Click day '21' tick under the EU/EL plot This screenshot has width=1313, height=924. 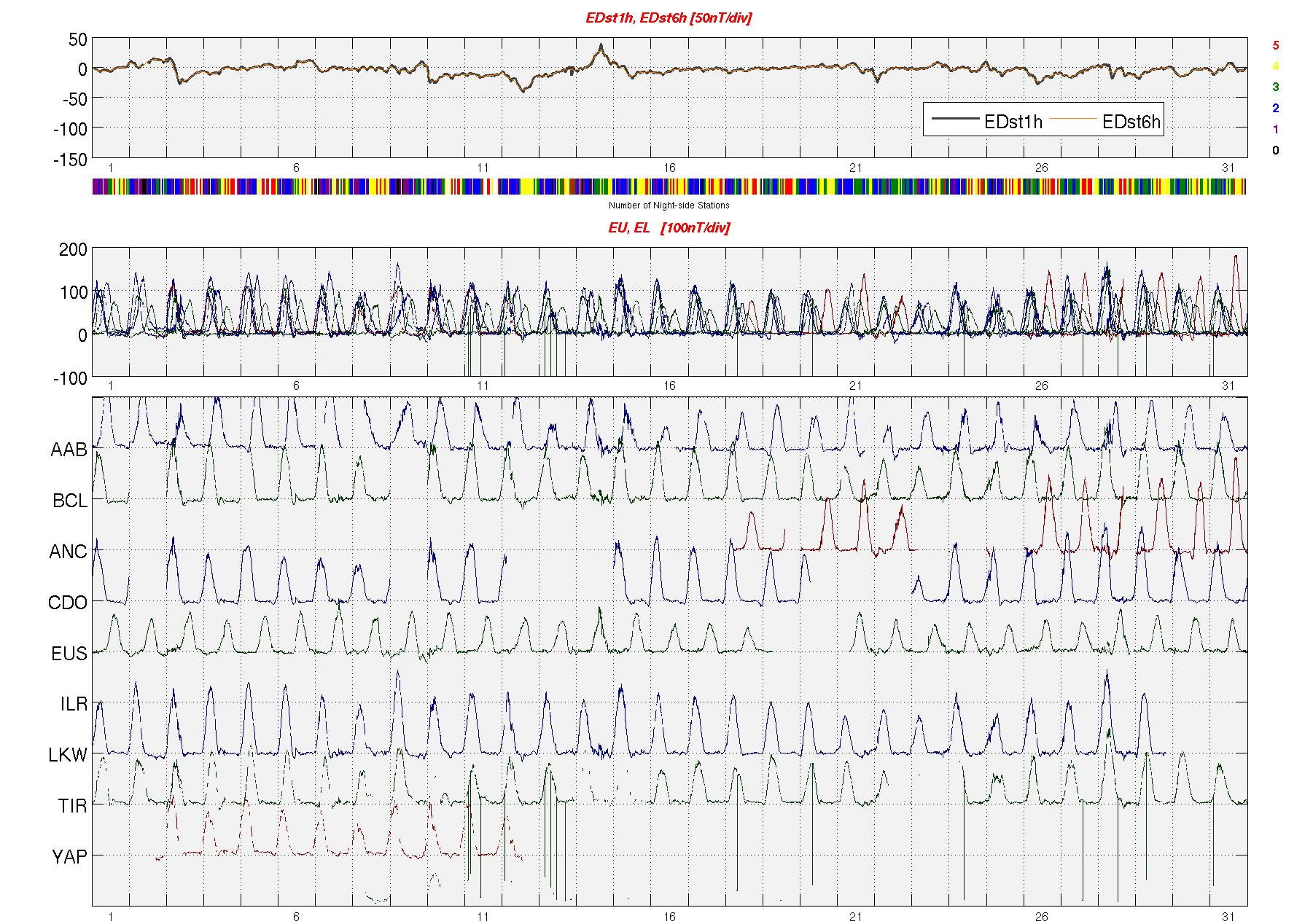[x=855, y=386]
